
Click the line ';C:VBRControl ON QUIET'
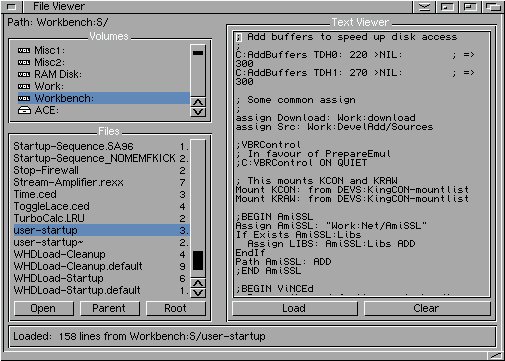(301, 163)
